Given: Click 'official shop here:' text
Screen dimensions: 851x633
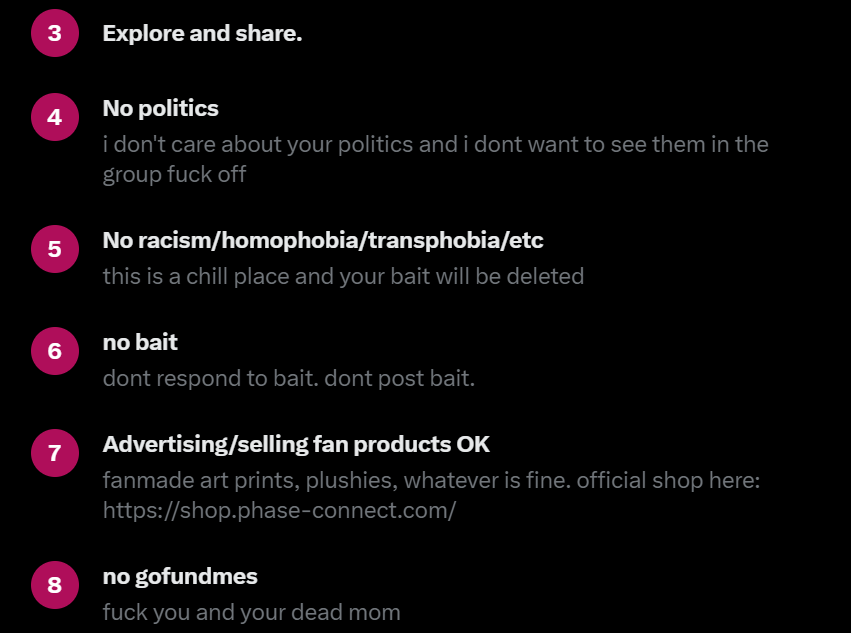Looking at the screenshot, I should click(x=668, y=480).
